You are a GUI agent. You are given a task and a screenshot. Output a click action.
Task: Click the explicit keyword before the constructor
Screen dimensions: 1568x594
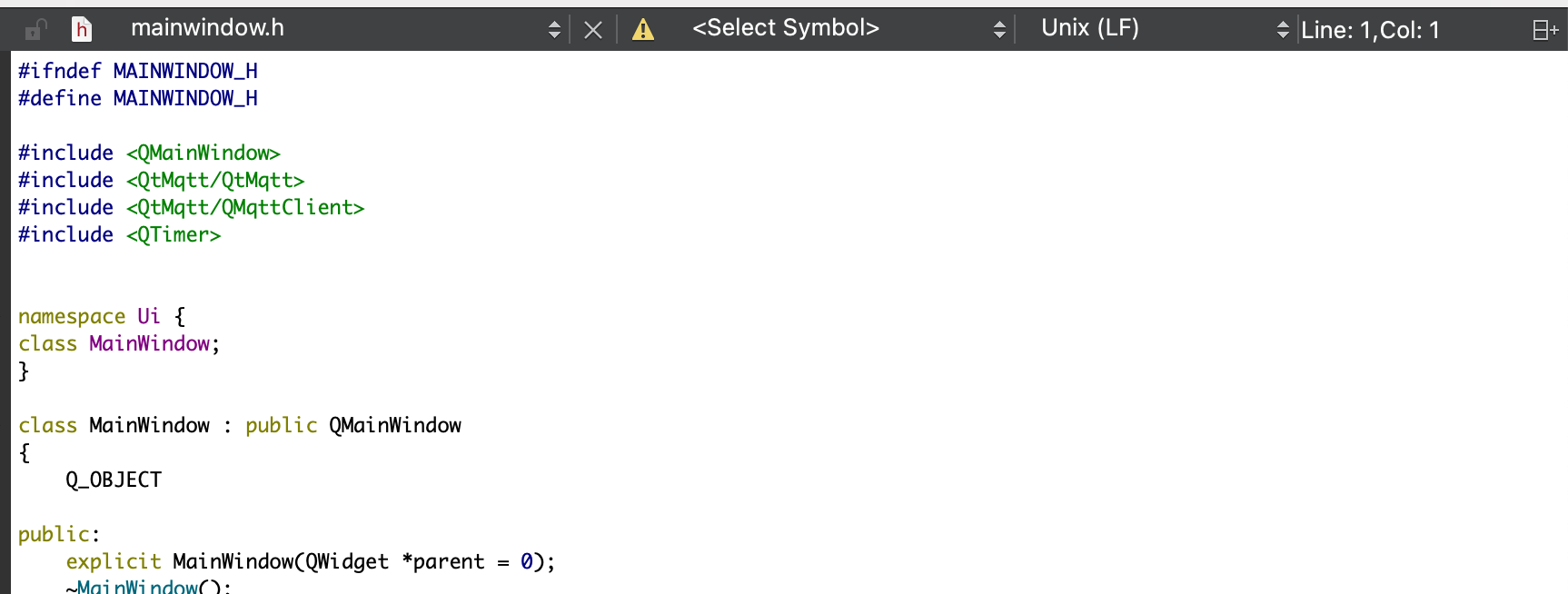[113, 561]
